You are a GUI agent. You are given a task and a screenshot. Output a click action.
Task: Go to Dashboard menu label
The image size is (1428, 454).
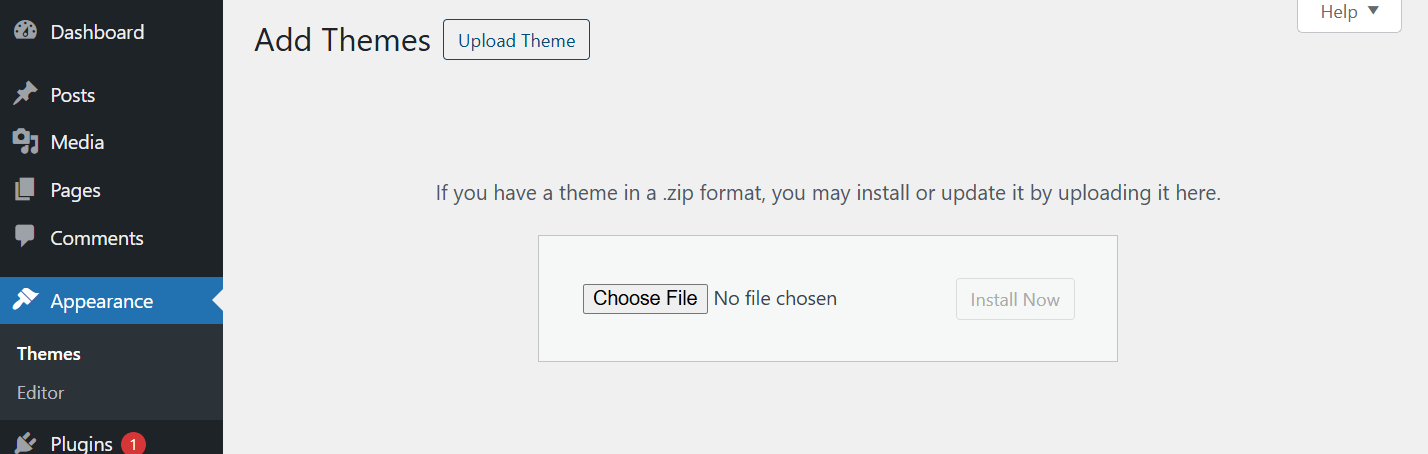[97, 32]
